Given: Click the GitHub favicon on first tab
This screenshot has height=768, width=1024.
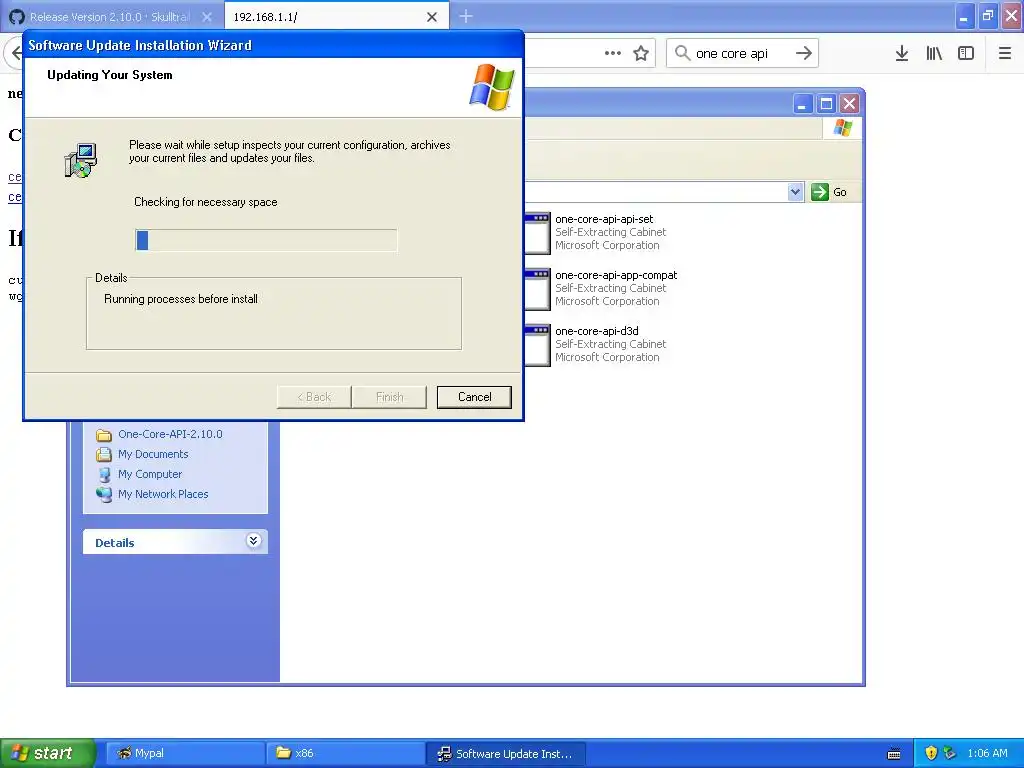Looking at the screenshot, I should pos(17,17).
